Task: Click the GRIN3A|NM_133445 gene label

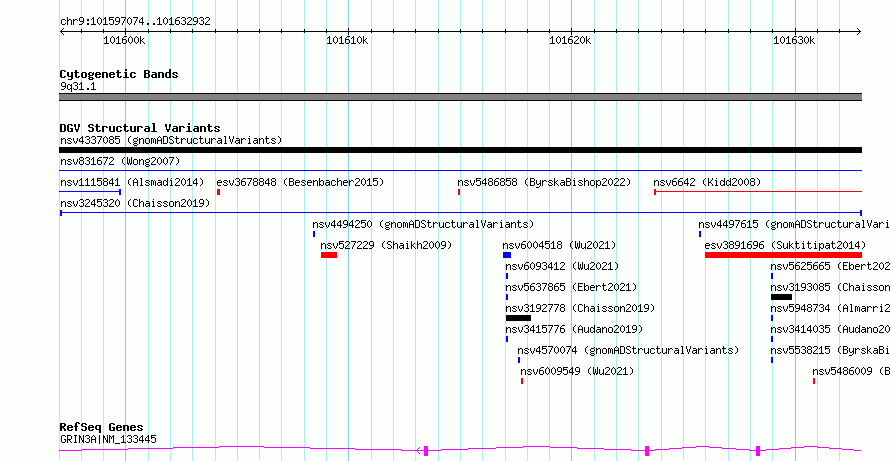Action: click(108, 439)
